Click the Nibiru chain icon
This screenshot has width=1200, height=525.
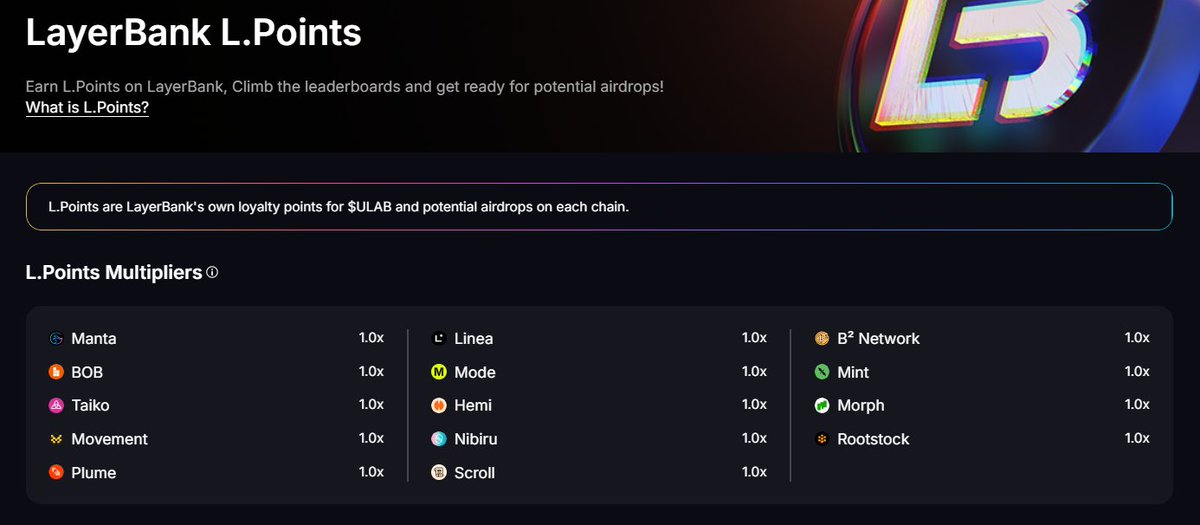pos(439,439)
